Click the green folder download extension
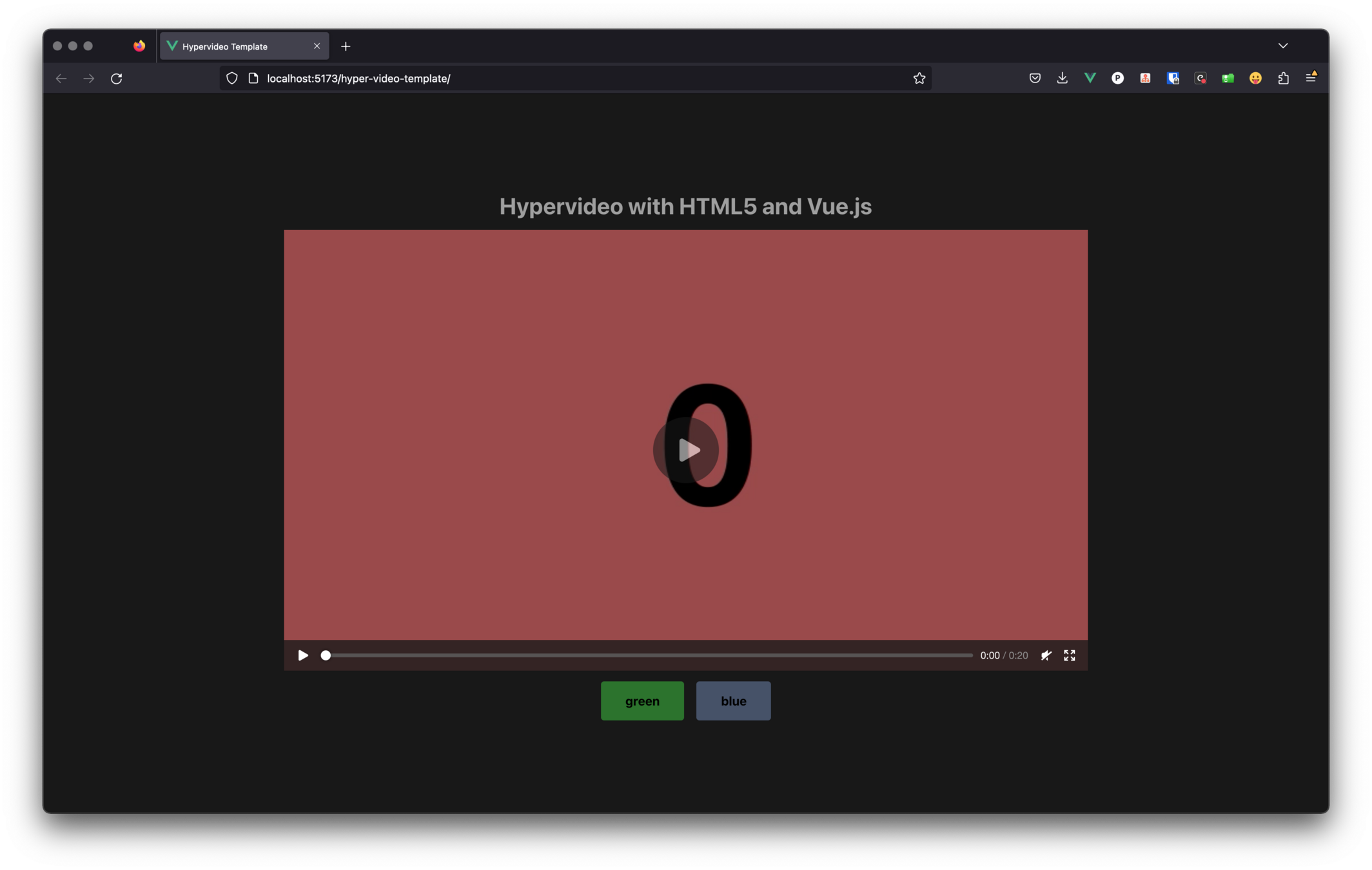 (x=1228, y=78)
